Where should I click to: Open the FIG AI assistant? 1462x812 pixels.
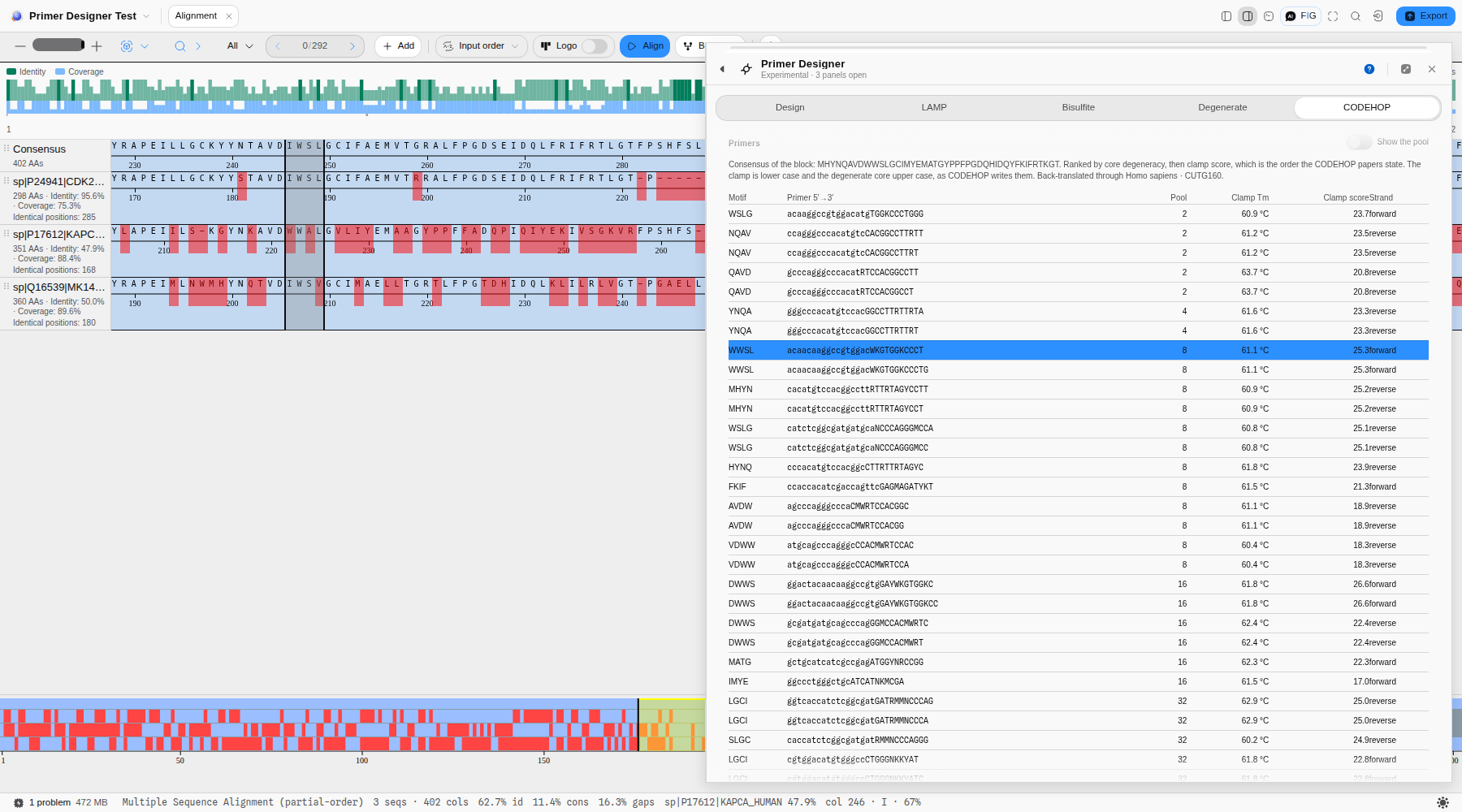point(1301,16)
